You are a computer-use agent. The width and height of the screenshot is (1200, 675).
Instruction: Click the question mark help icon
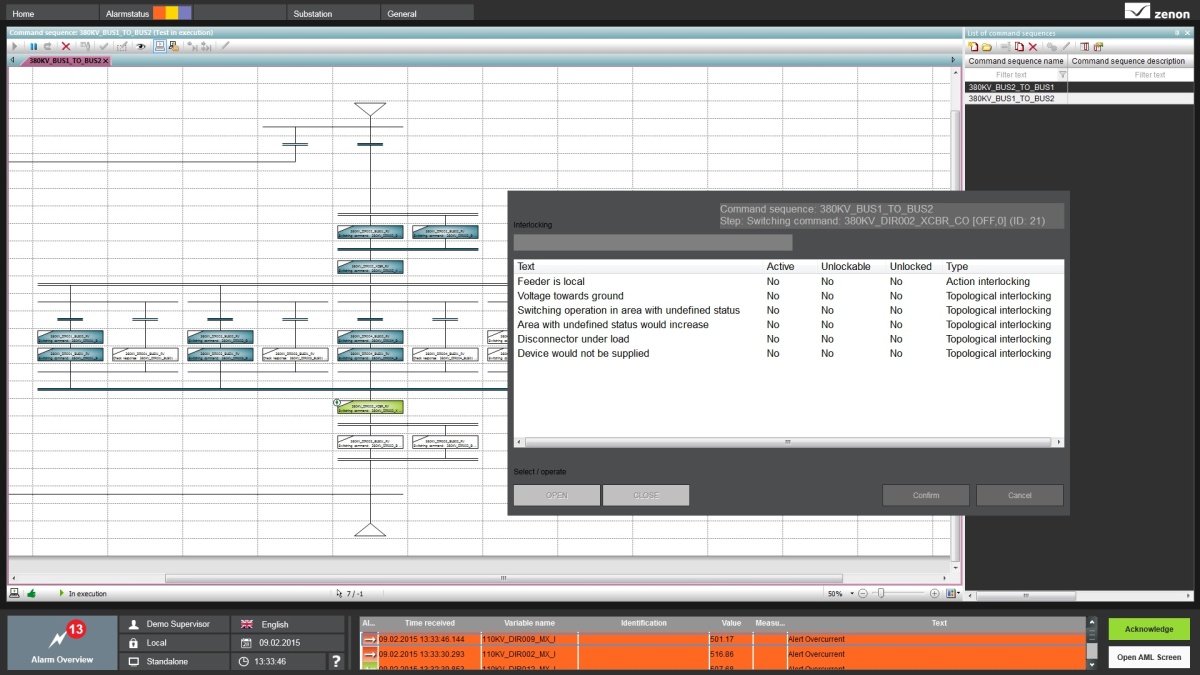[336, 661]
